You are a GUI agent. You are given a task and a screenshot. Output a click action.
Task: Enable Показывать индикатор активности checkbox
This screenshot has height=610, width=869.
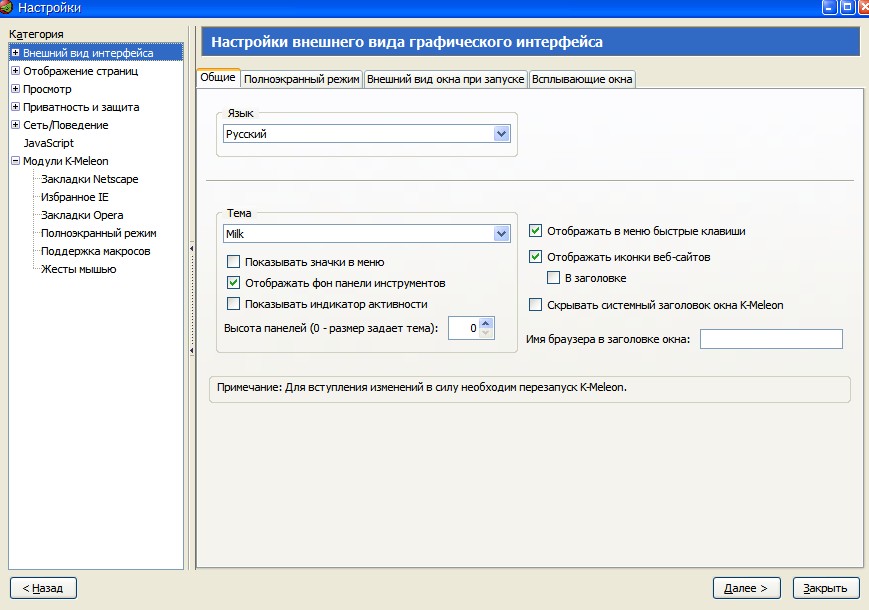tap(234, 304)
